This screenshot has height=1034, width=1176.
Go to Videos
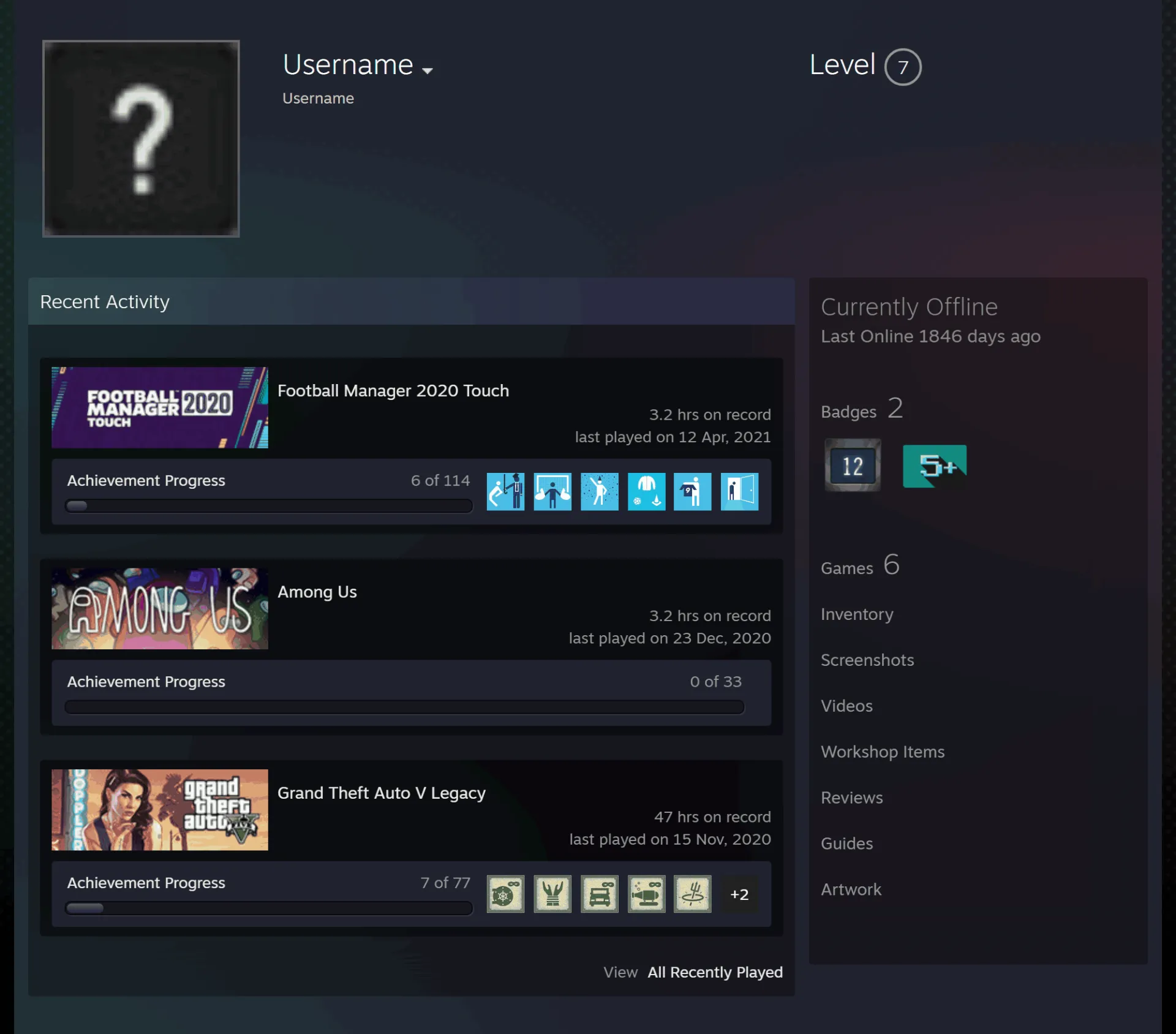(846, 706)
